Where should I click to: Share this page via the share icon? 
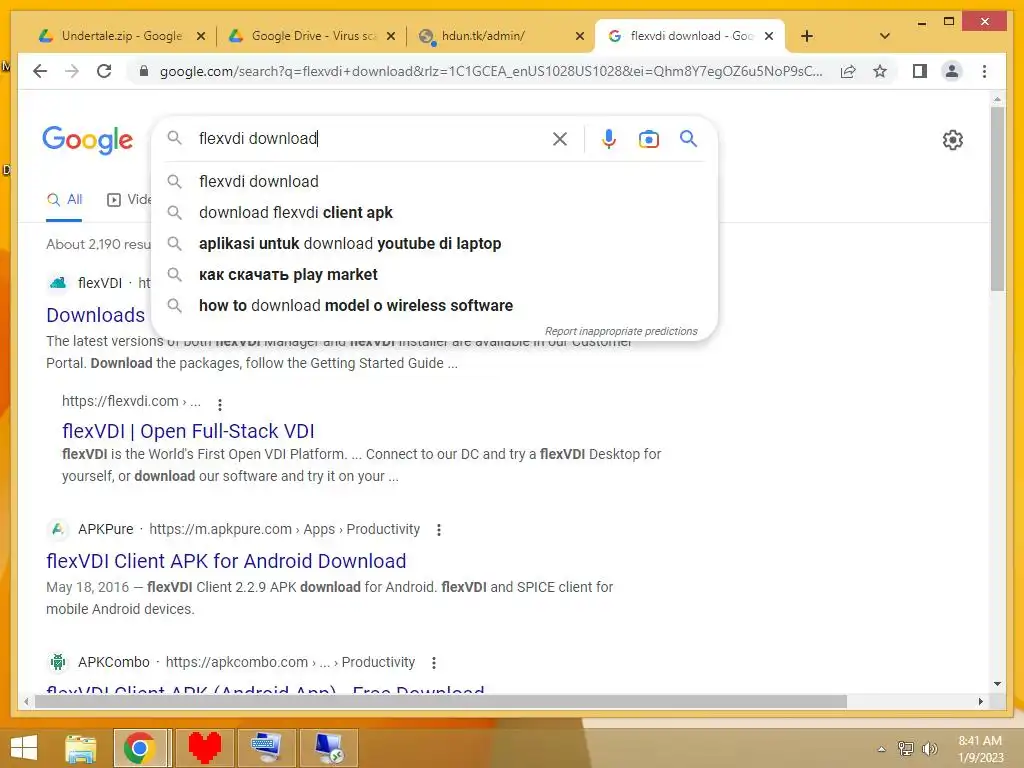tap(848, 71)
